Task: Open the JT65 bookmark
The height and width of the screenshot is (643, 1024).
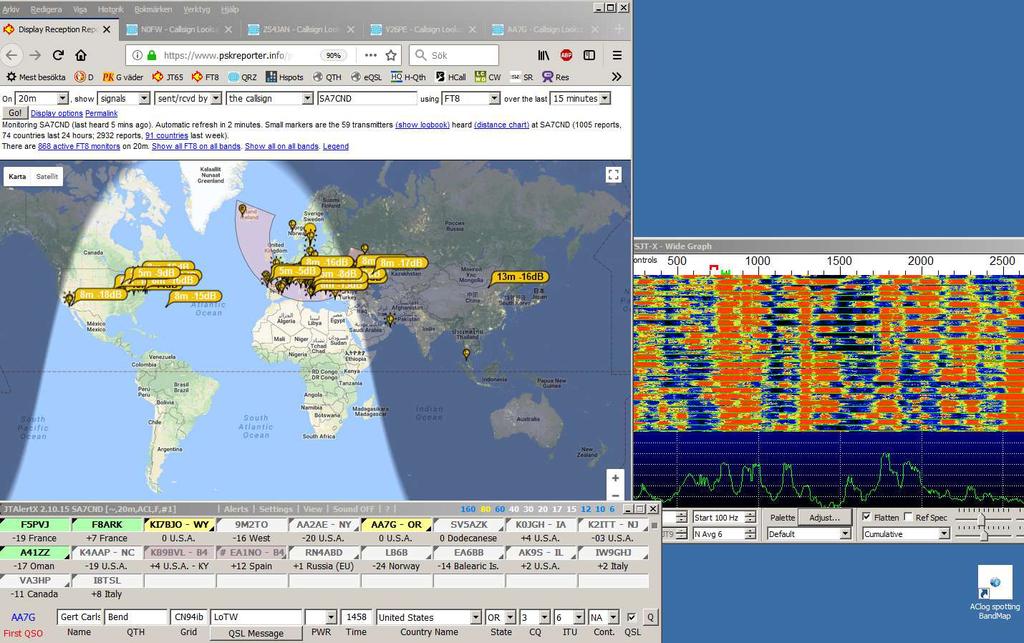Action: (x=168, y=77)
